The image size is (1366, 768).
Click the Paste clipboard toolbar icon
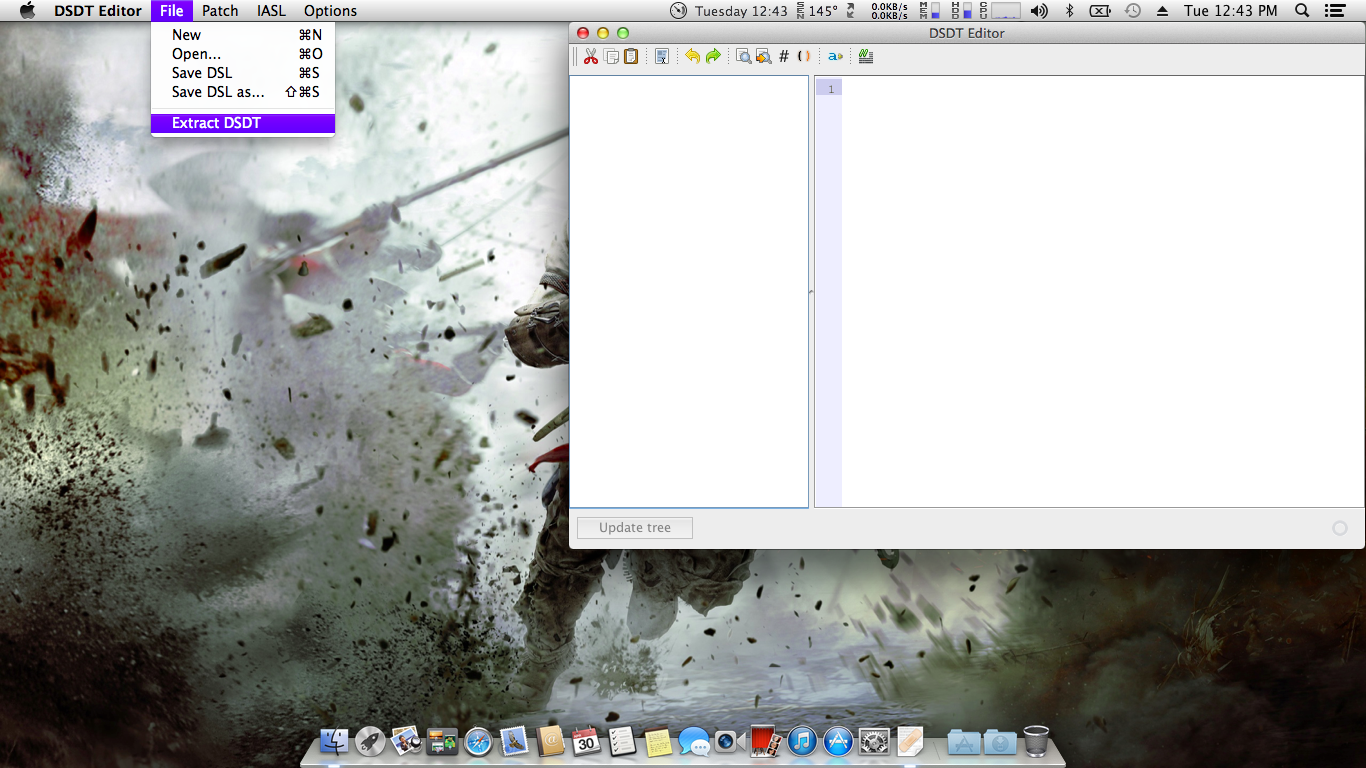point(631,56)
